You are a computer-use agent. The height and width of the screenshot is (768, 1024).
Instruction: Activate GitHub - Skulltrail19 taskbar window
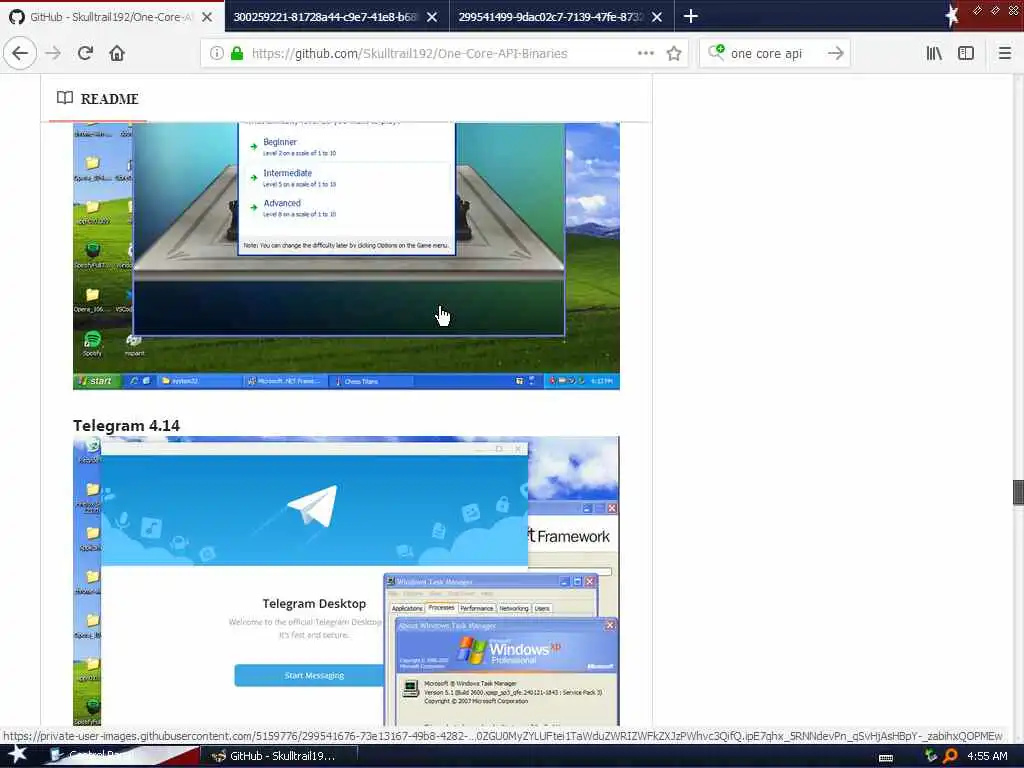(x=278, y=756)
